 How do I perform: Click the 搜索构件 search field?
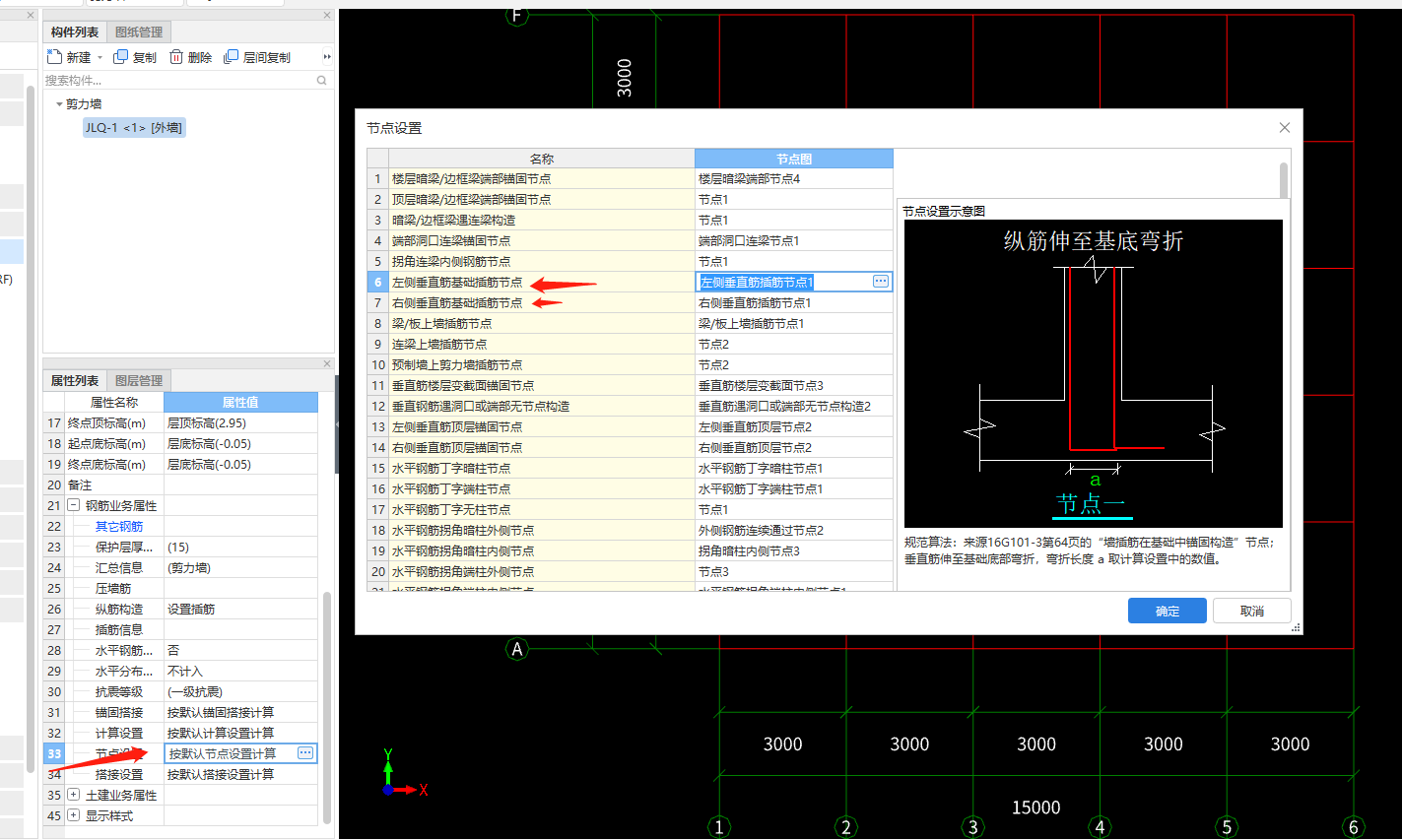(x=179, y=81)
